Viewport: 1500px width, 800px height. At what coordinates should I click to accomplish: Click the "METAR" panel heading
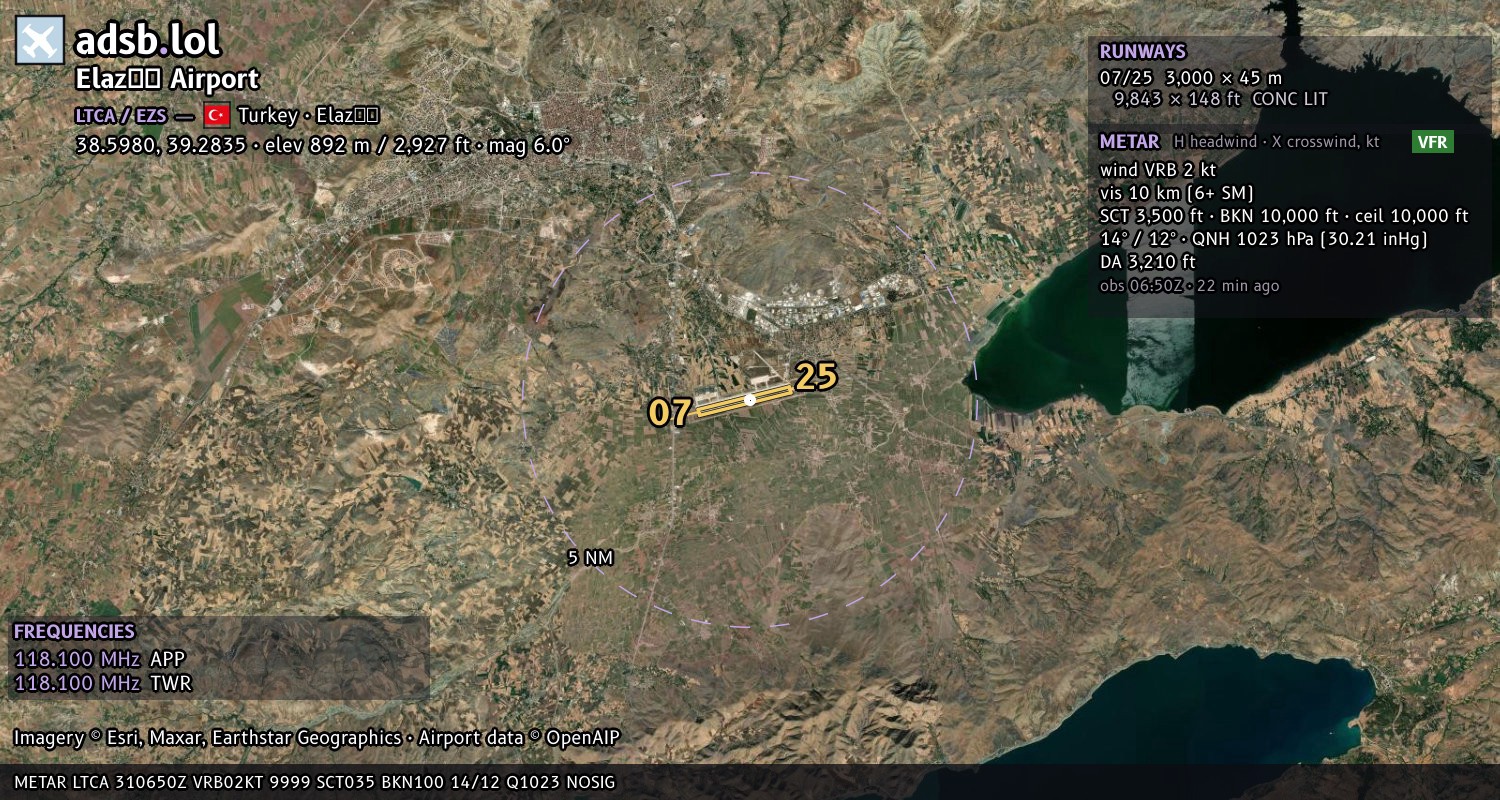pos(1129,142)
